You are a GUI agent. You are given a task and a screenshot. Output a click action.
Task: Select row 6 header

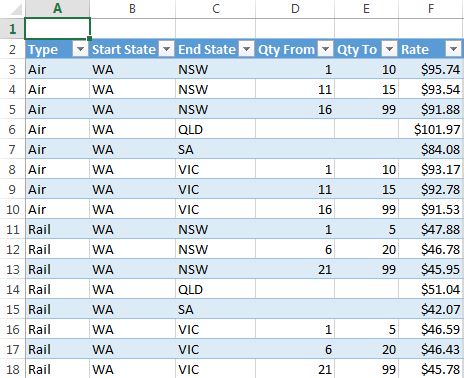tap(12, 129)
